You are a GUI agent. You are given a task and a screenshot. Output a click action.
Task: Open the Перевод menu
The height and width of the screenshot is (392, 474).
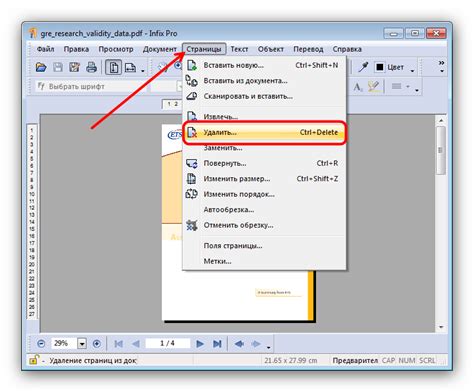pos(308,49)
